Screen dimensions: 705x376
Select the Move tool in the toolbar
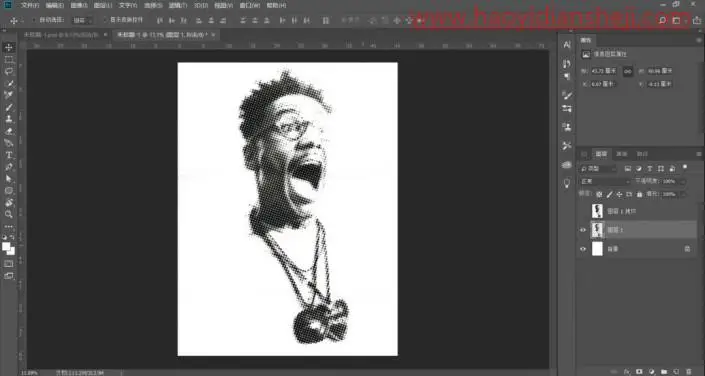(9, 48)
